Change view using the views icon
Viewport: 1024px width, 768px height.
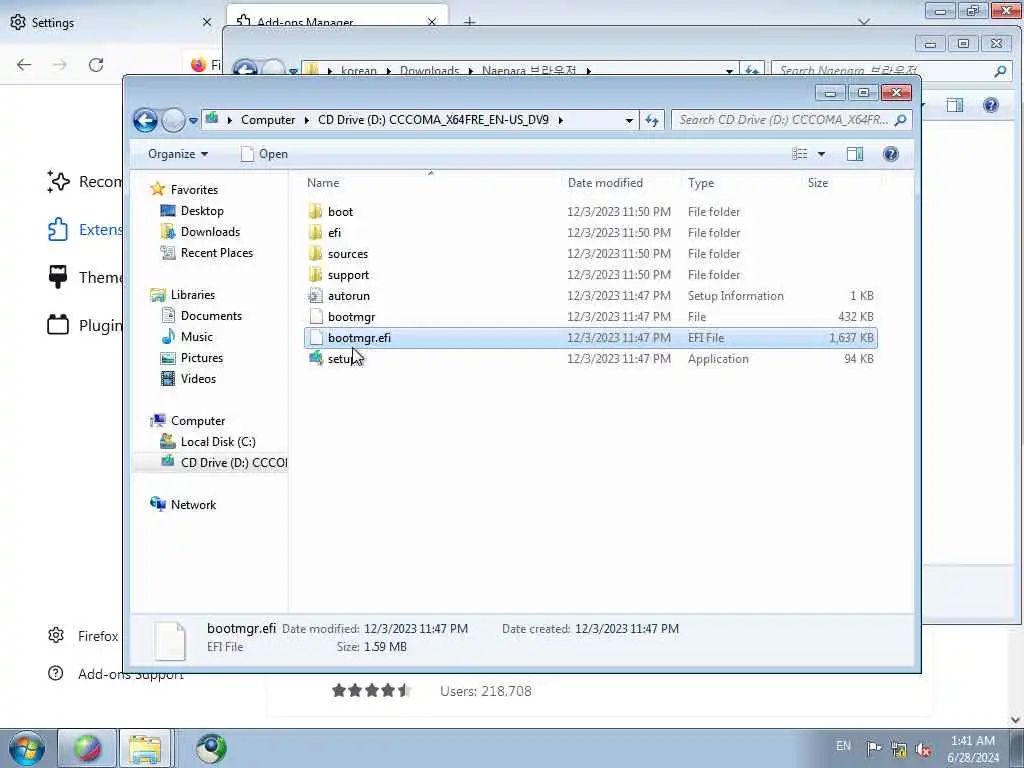pos(800,154)
